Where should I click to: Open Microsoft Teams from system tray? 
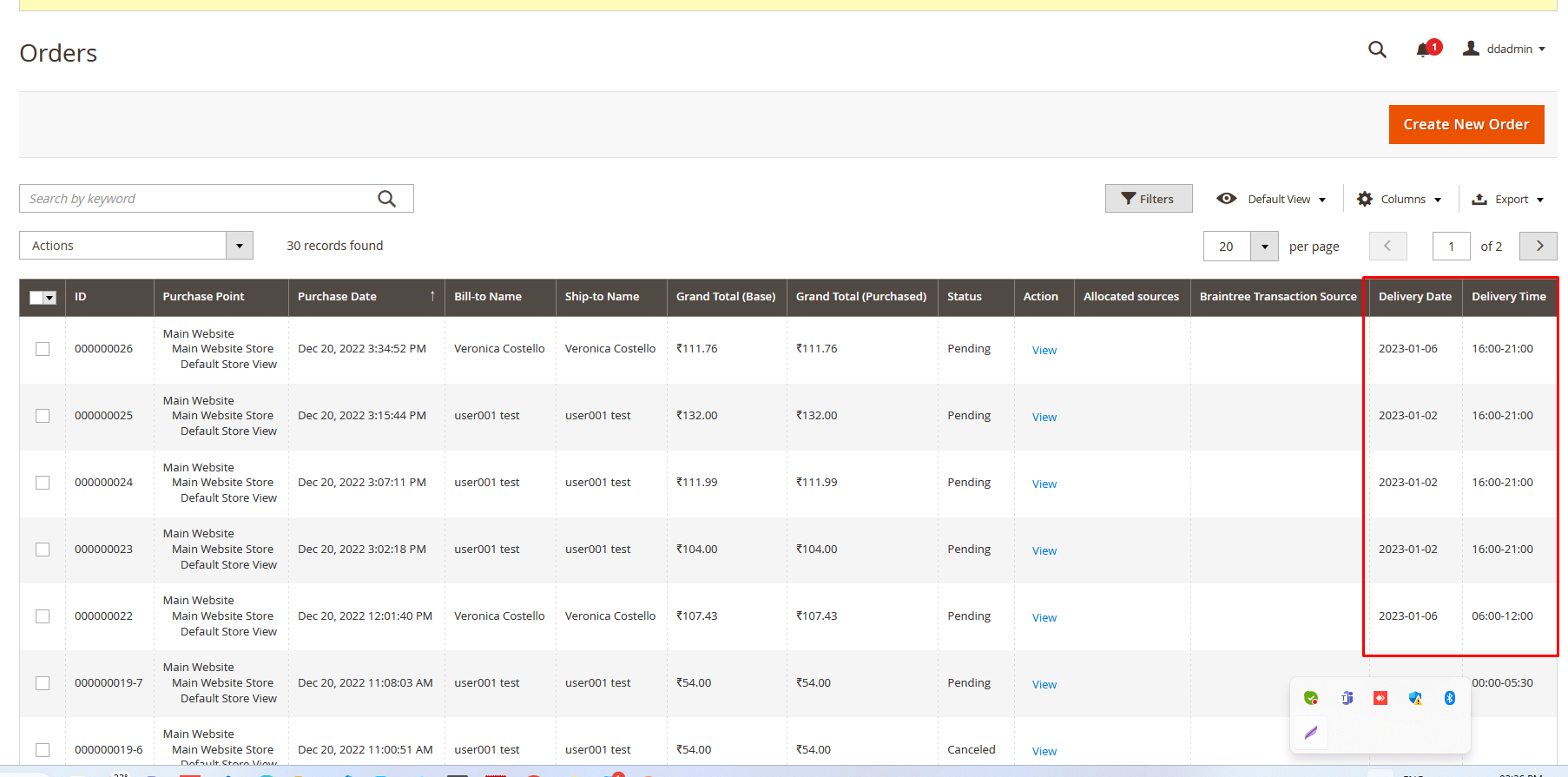coord(1347,698)
